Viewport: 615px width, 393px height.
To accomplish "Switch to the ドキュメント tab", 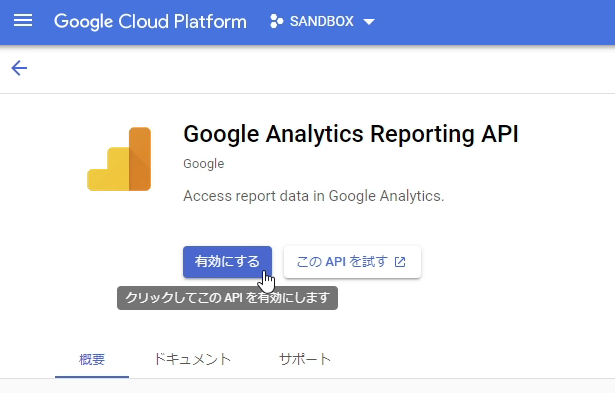I will click(x=192, y=359).
